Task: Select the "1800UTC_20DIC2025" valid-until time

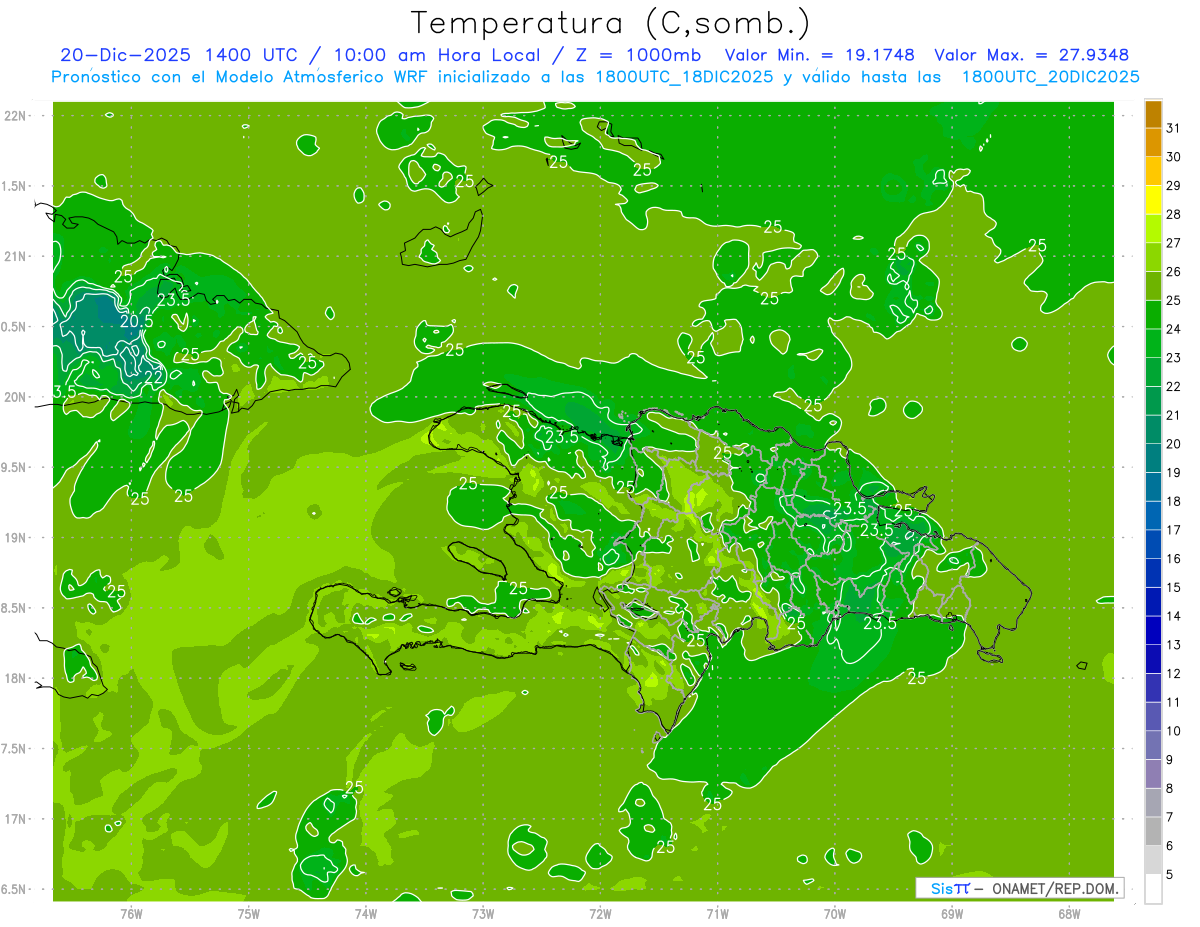Action: tap(1051, 77)
